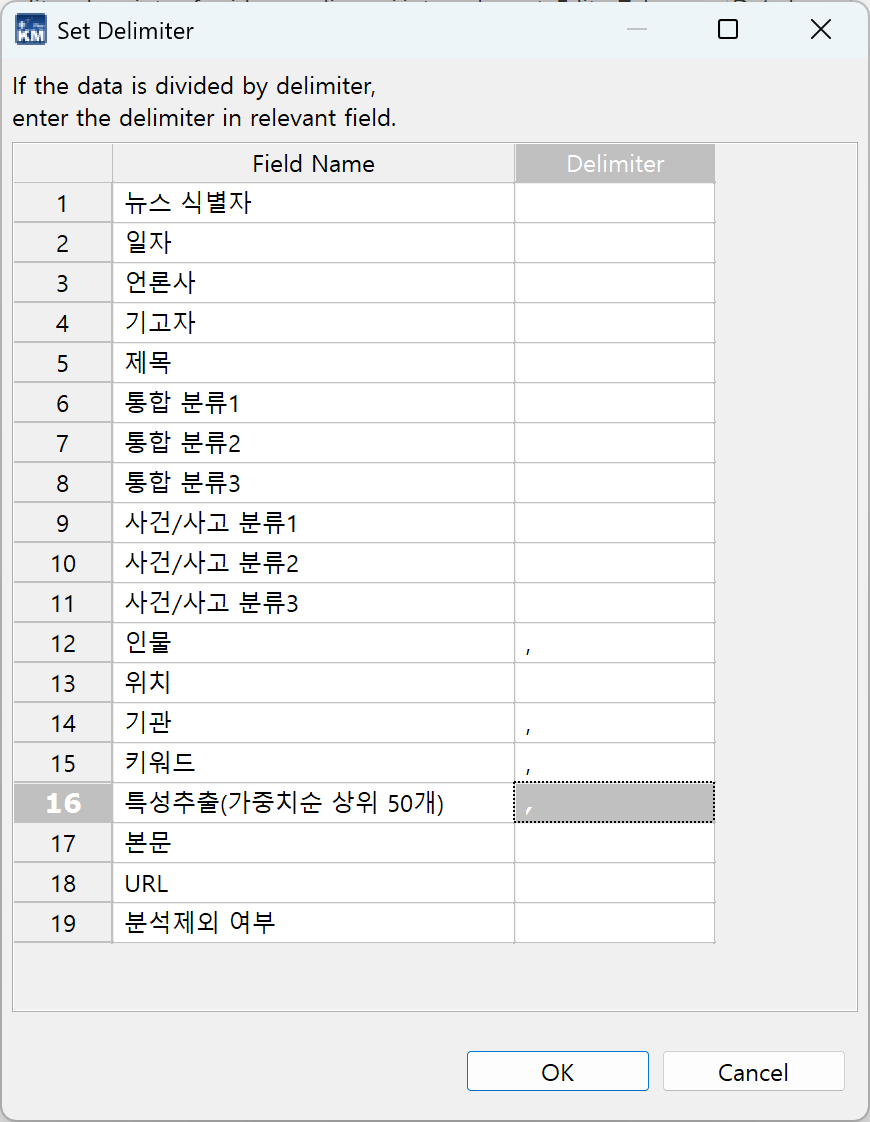Viewport: 870px width, 1122px height.
Task: Click the 통합 분류1 field name cell
Action: point(313,402)
